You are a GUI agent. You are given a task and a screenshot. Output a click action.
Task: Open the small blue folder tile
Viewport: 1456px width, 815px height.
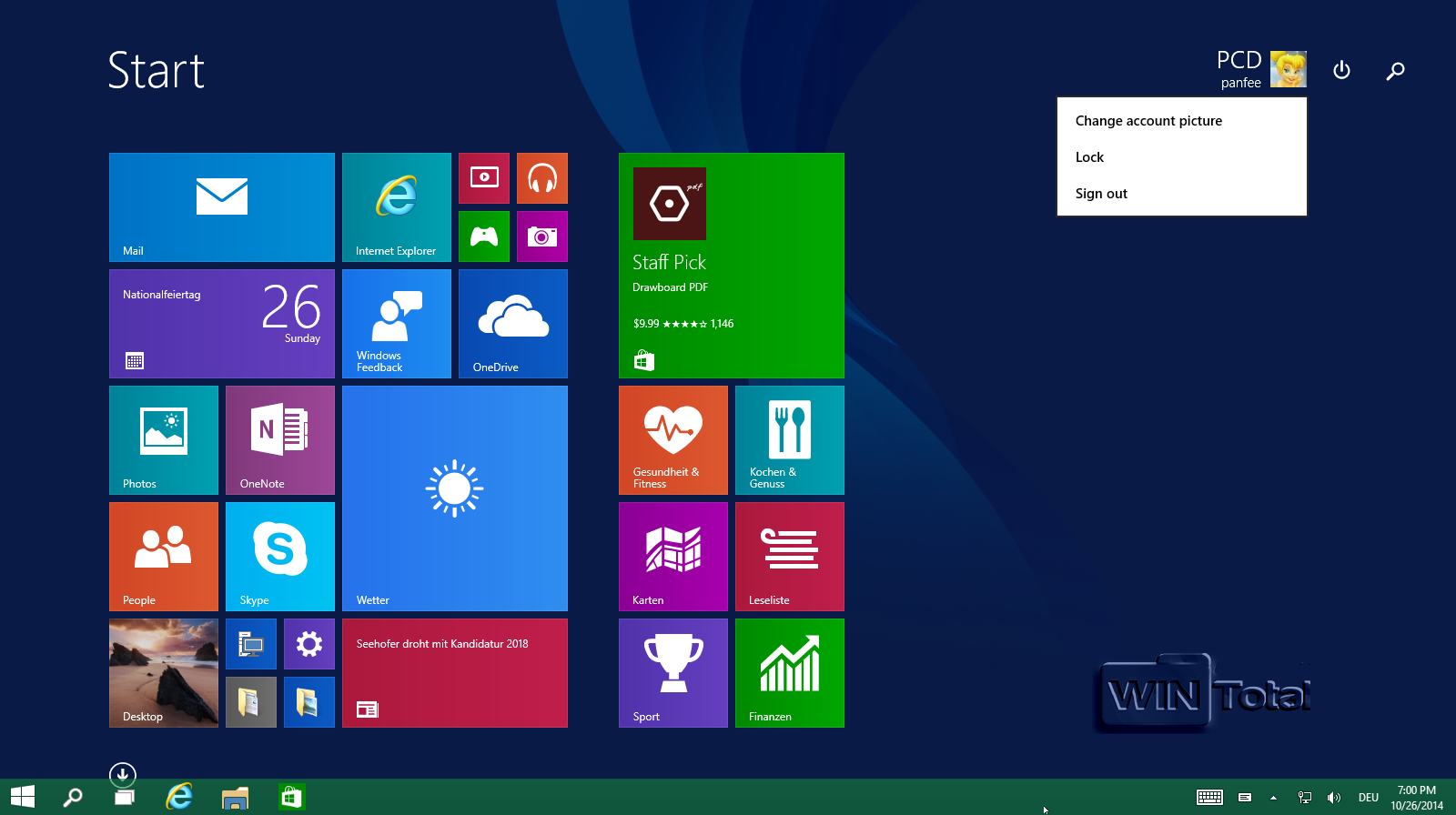point(309,702)
